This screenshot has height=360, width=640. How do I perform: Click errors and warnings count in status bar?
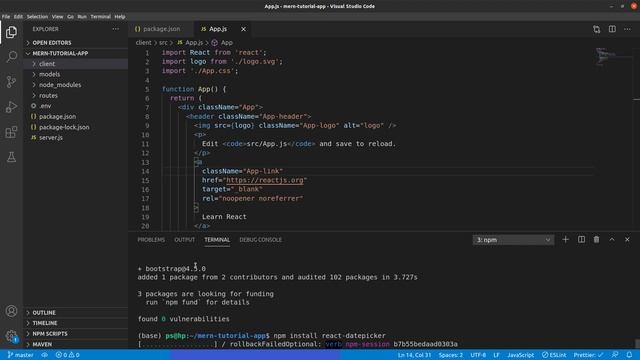[67, 355]
